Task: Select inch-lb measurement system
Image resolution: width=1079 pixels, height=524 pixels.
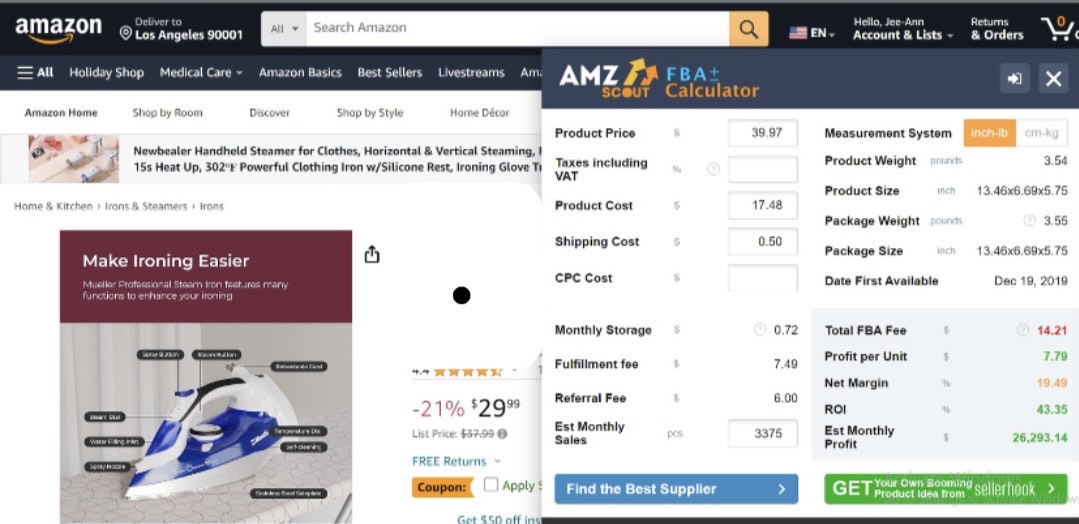Action: (x=989, y=133)
